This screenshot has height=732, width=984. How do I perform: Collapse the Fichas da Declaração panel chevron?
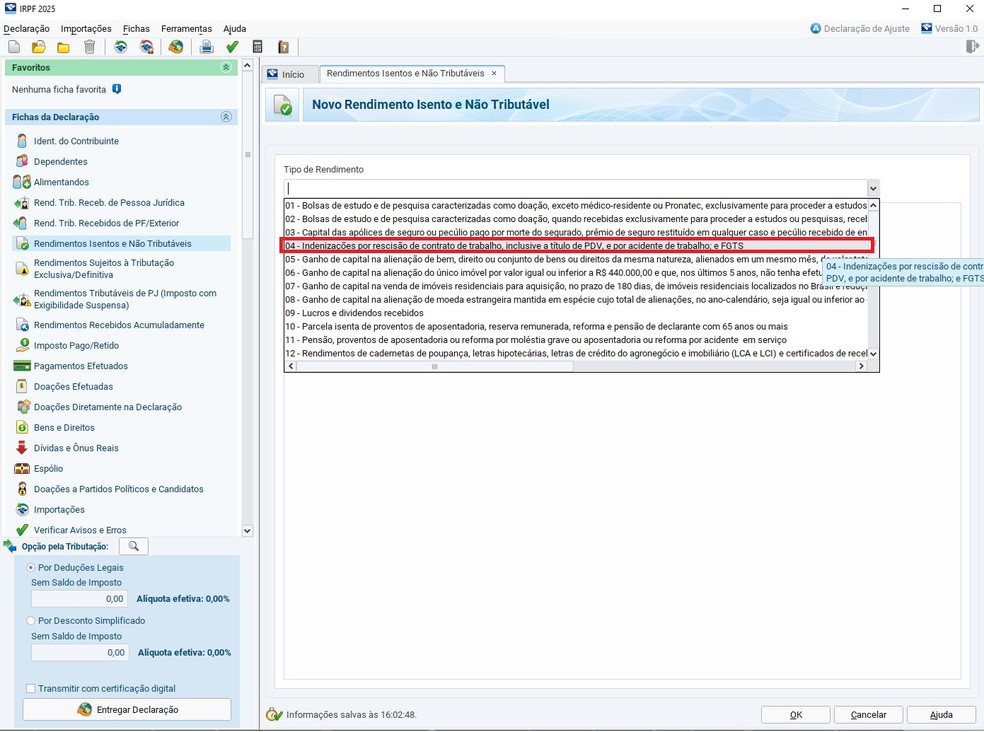coord(226,117)
